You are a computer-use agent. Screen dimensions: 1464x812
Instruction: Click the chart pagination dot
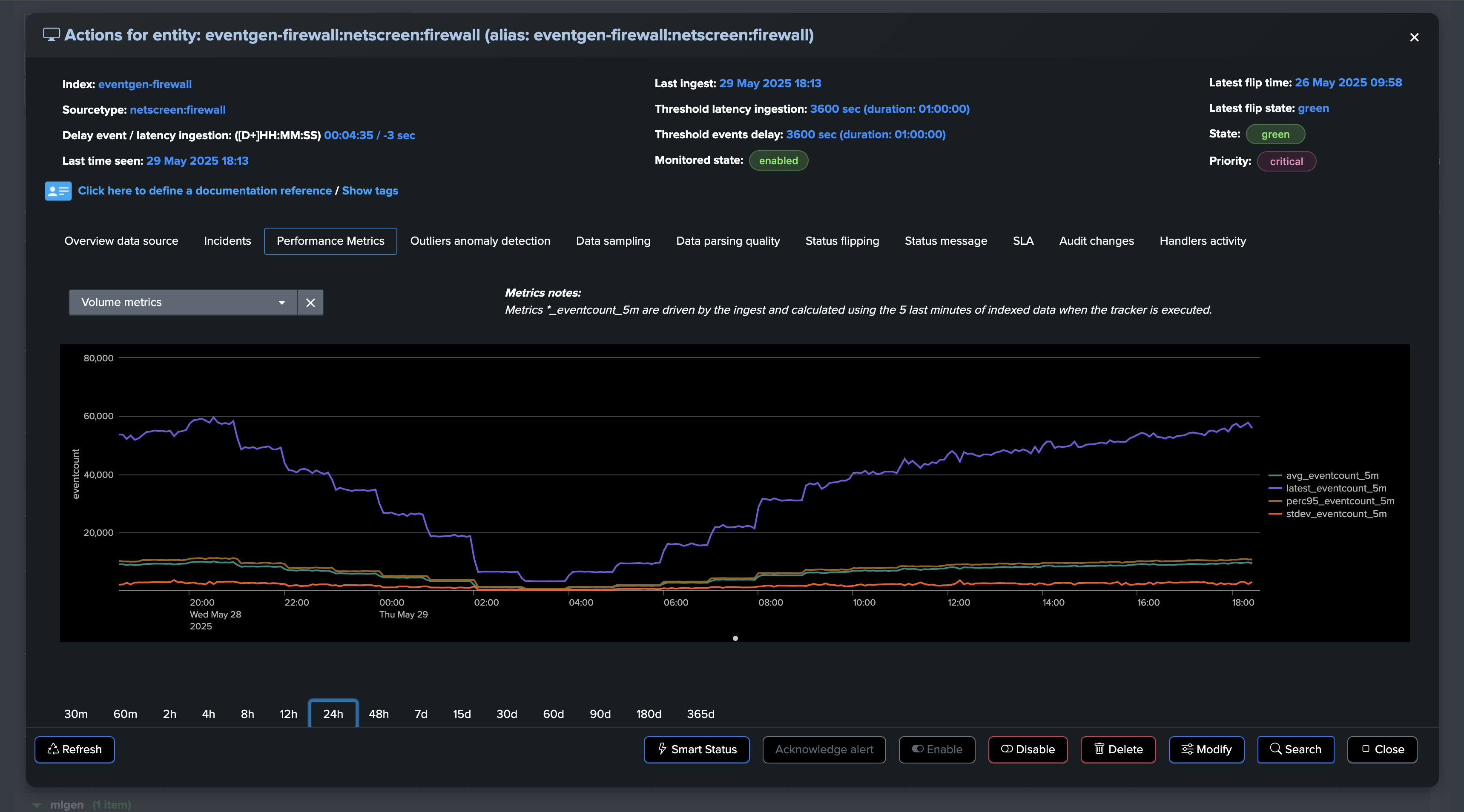click(735, 638)
